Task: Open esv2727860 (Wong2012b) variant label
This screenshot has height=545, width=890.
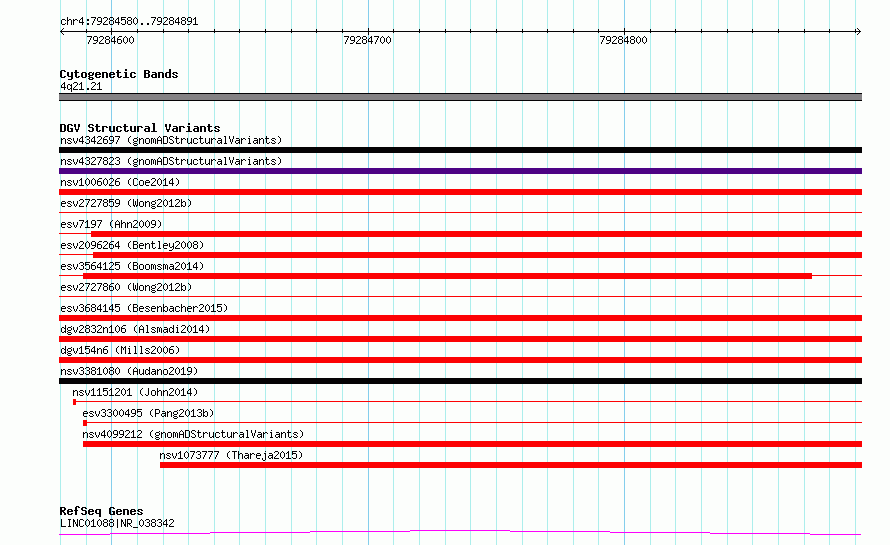Action: tap(126, 287)
